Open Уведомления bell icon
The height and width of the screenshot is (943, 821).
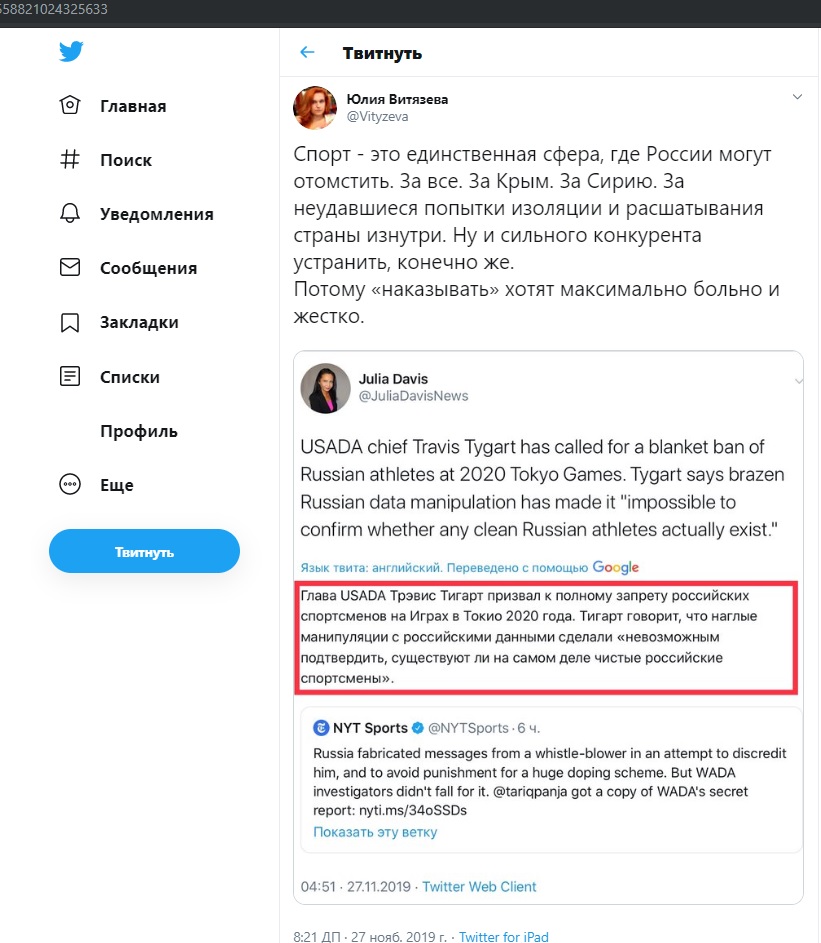[x=70, y=213]
